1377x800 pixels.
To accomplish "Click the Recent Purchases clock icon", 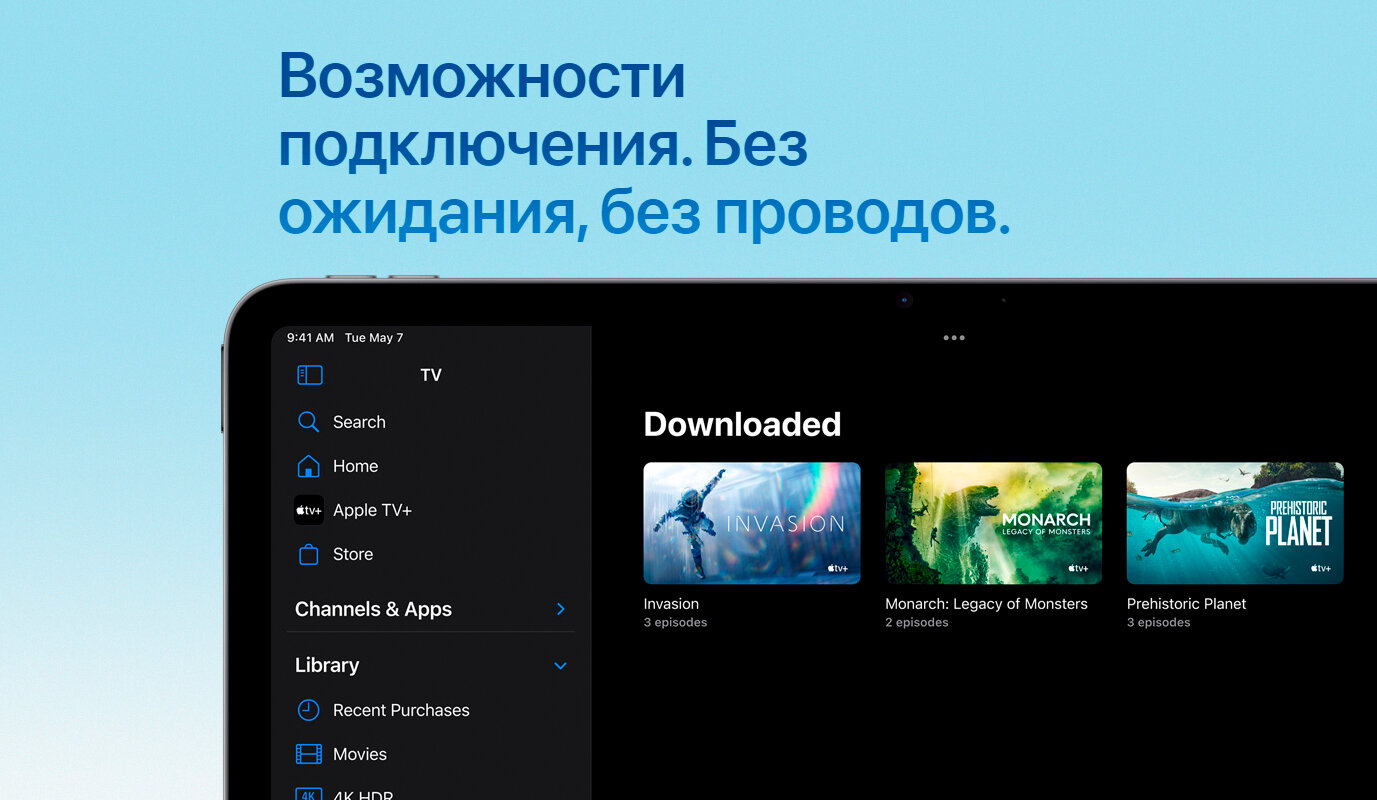I will pyautogui.click(x=309, y=710).
